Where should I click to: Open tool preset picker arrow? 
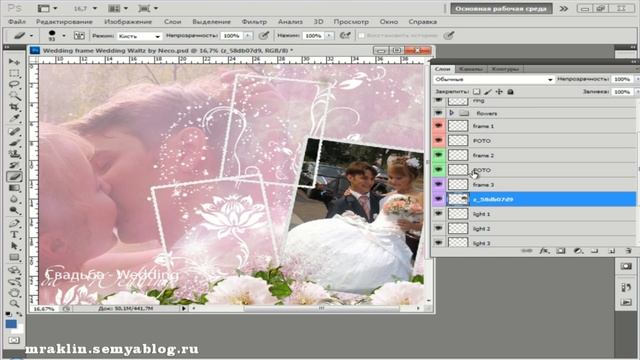(31, 36)
